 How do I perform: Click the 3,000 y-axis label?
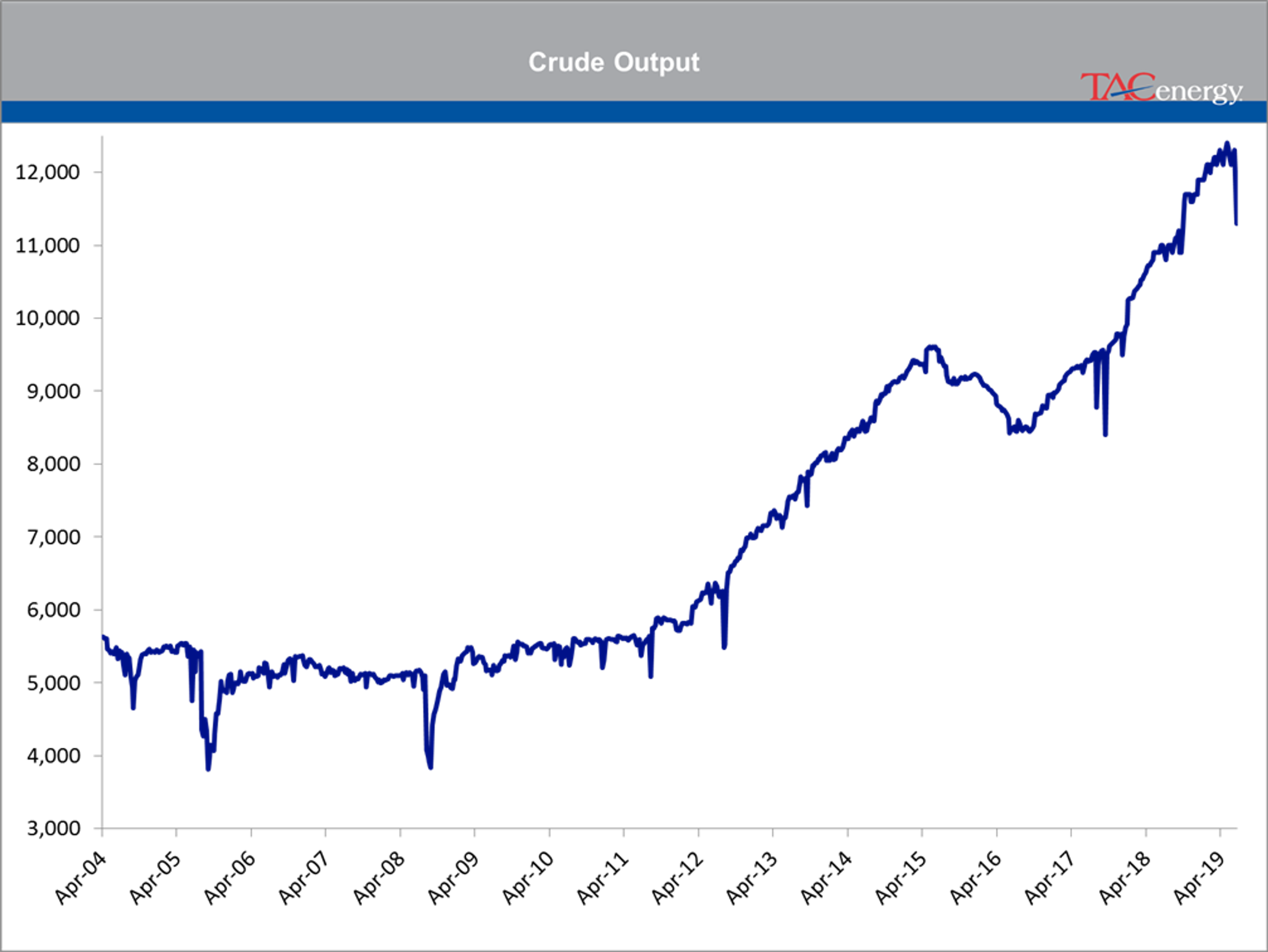[53, 828]
